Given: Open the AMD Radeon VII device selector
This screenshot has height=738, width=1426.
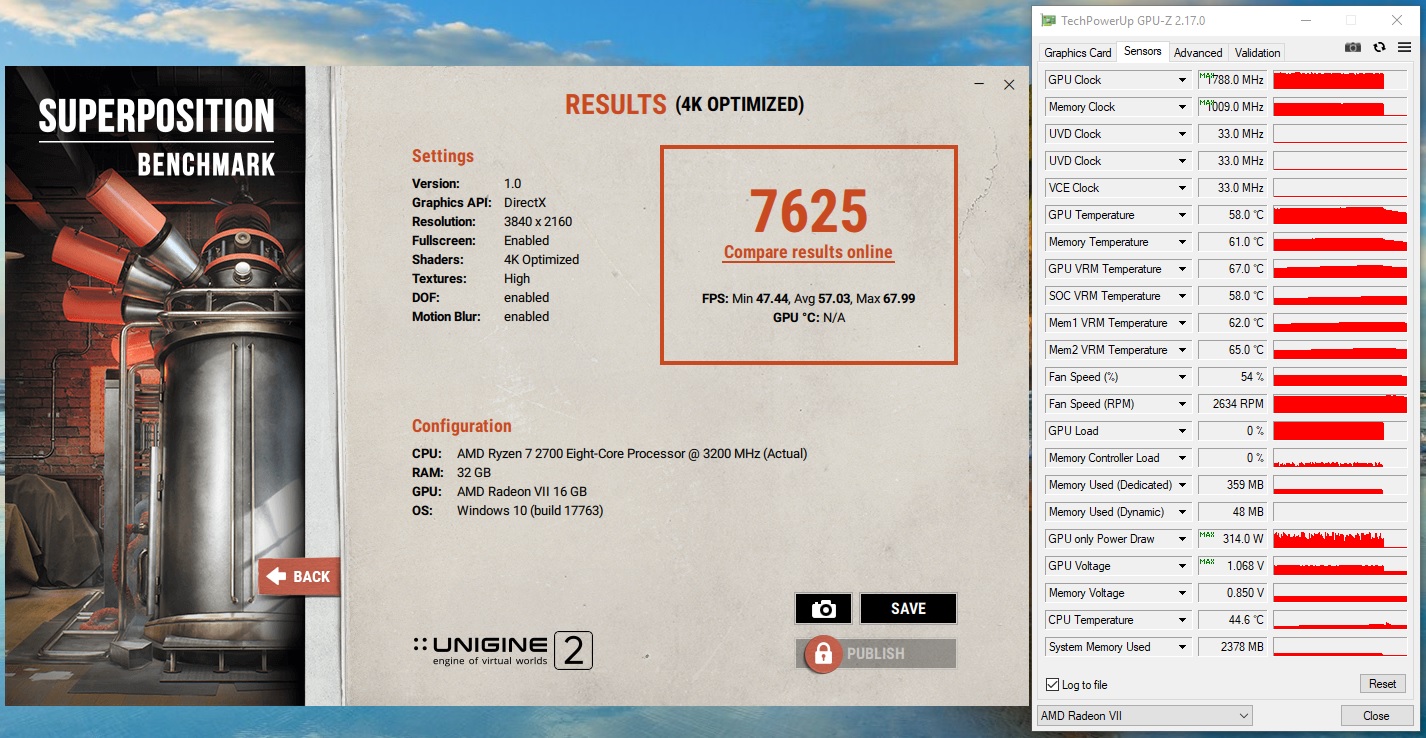Looking at the screenshot, I should click(x=1144, y=716).
